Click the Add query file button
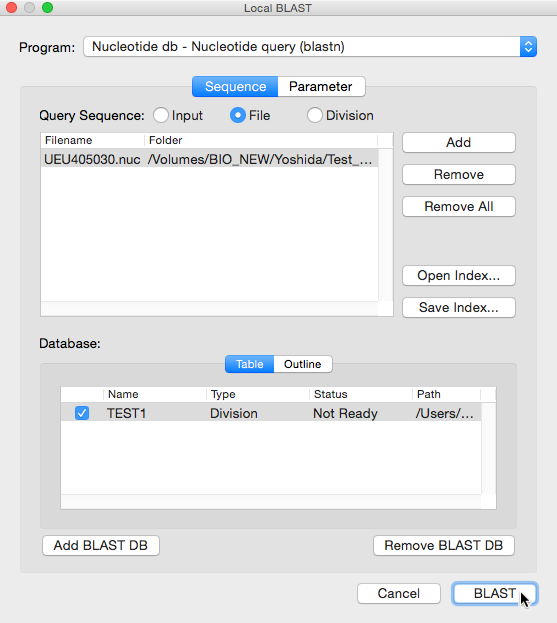 tap(458, 143)
